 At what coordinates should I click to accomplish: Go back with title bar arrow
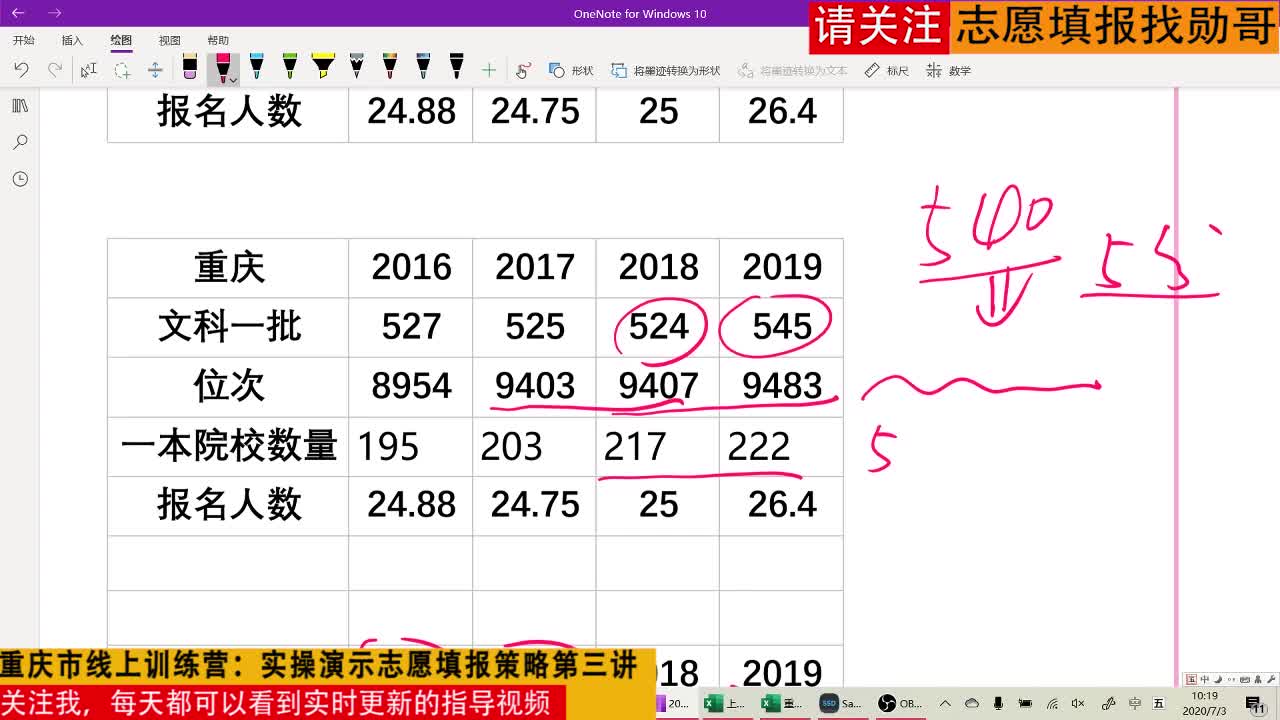click(x=18, y=13)
